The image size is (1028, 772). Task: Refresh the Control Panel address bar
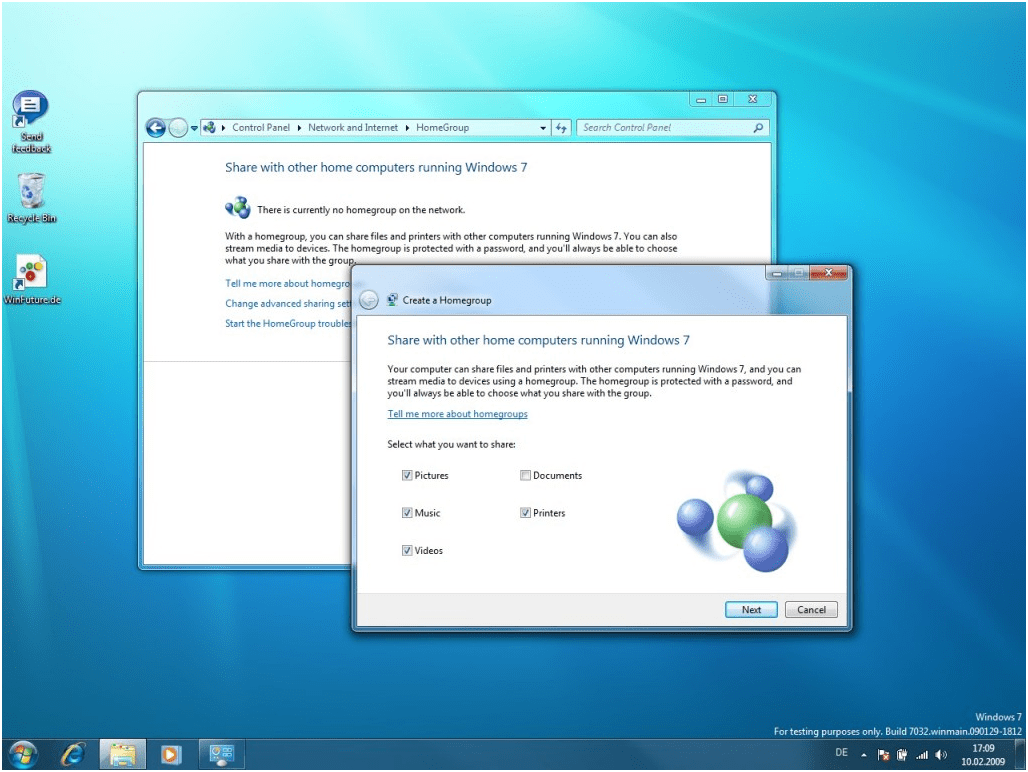point(561,128)
